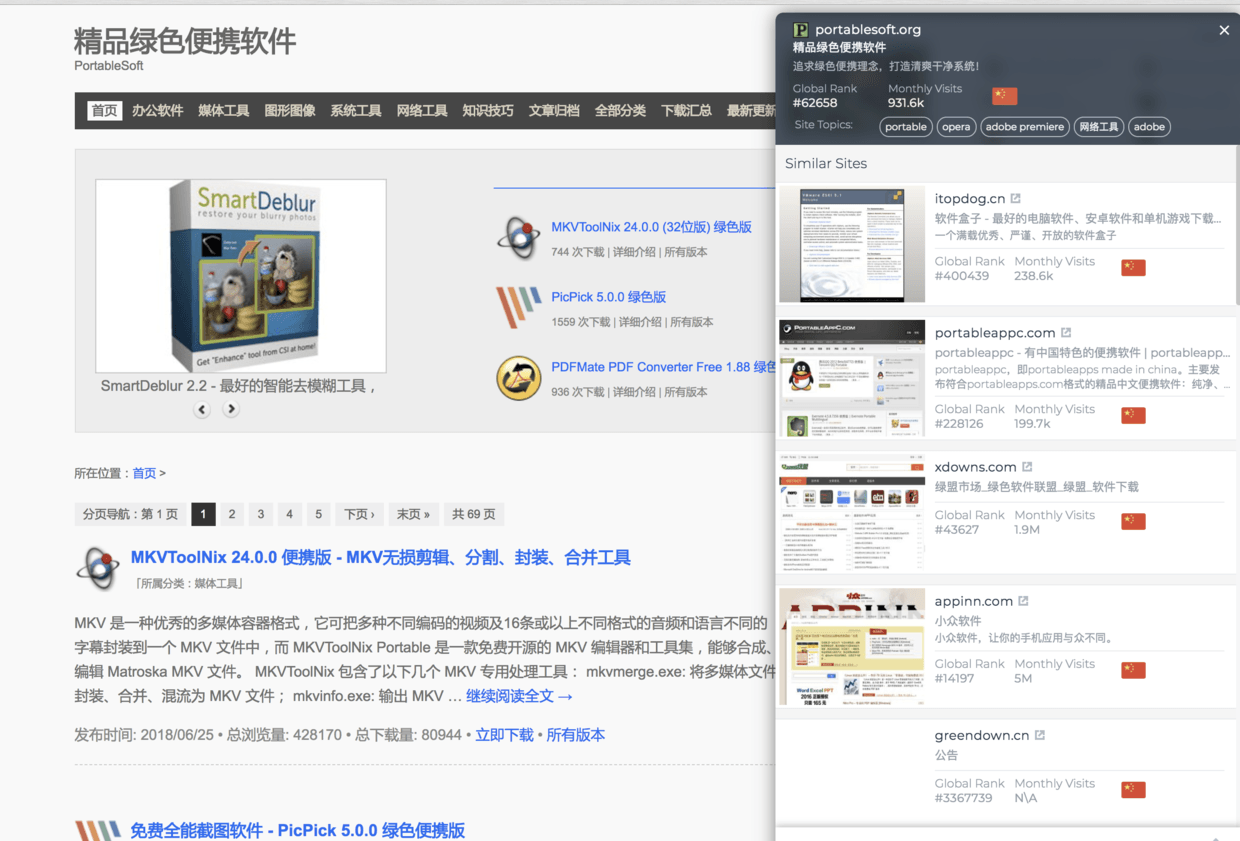Click 继续阅读全文 read more link
This screenshot has width=1240, height=841.
point(520,696)
